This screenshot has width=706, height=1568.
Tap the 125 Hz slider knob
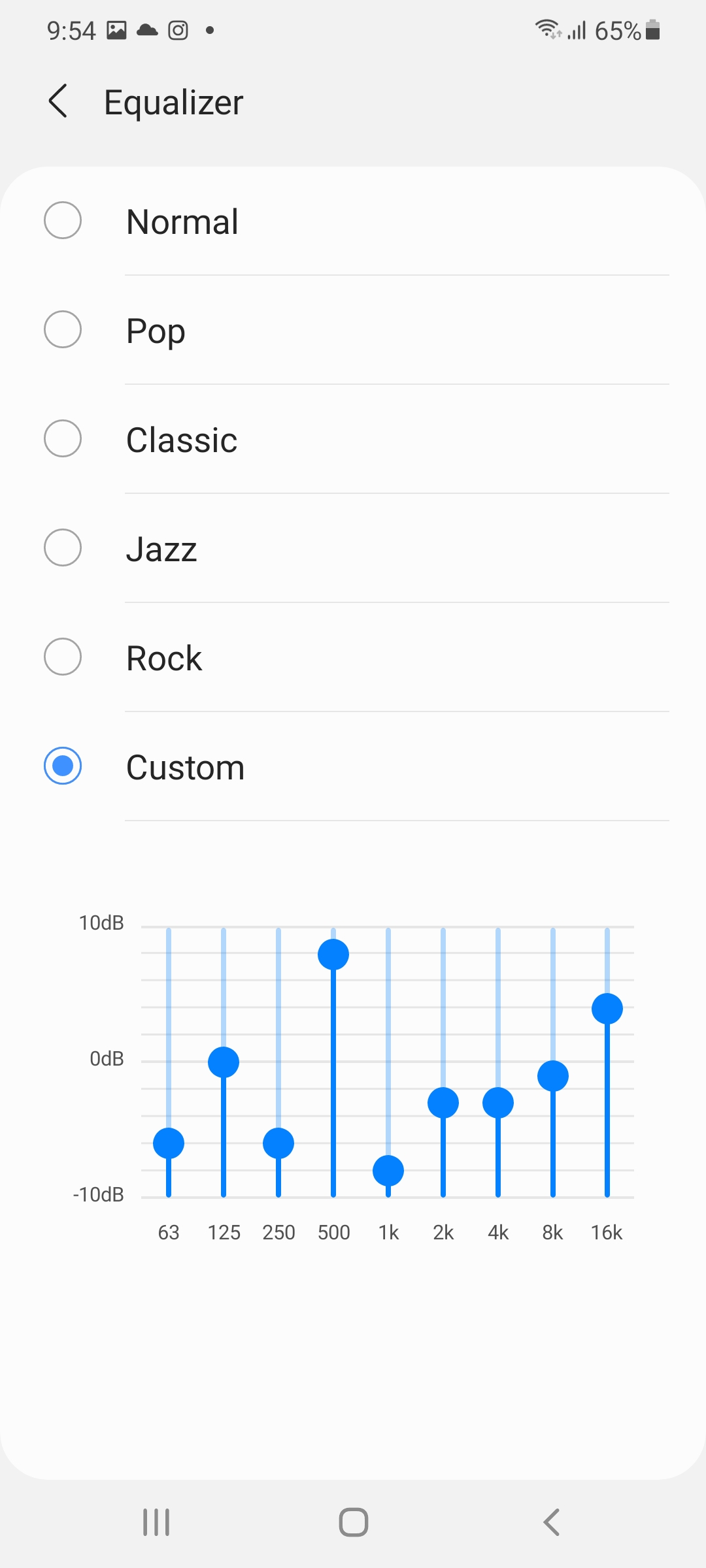click(x=224, y=1062)
